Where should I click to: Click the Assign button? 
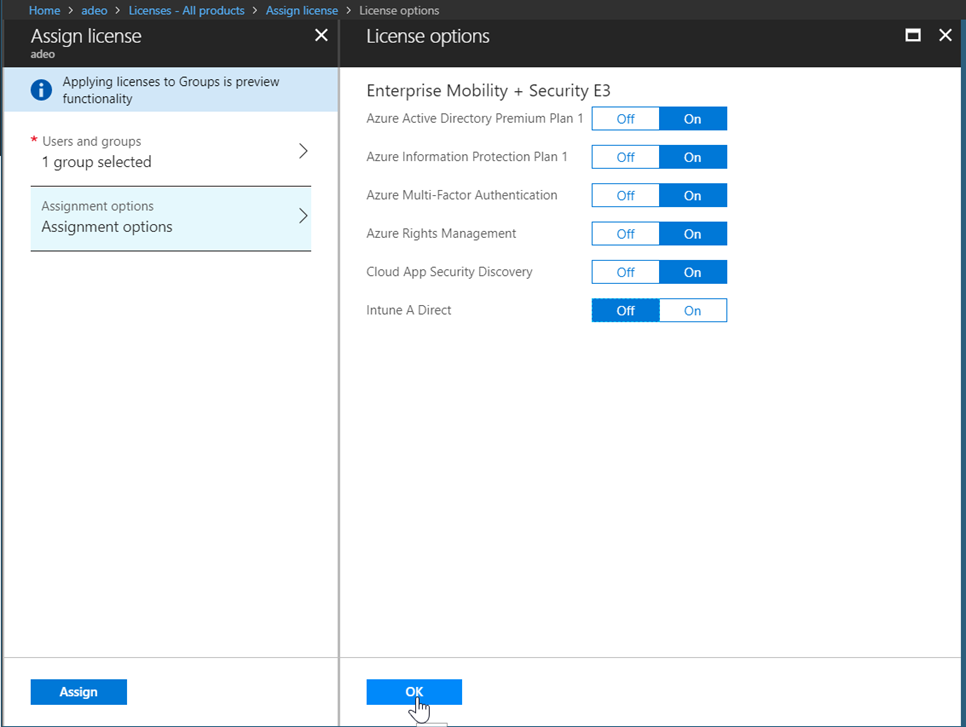pos(78,692)
